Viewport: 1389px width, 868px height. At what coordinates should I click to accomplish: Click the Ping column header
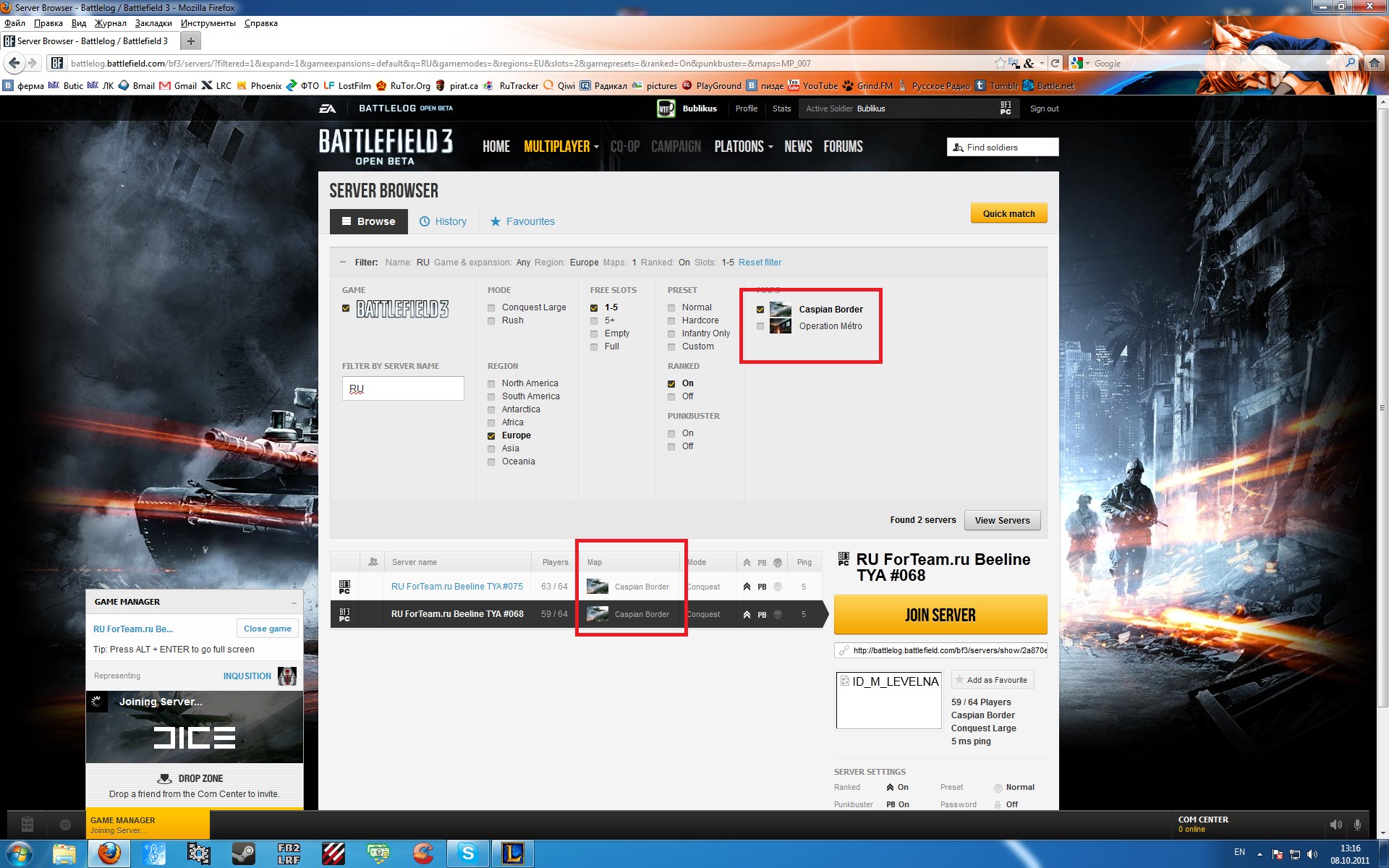804,562
